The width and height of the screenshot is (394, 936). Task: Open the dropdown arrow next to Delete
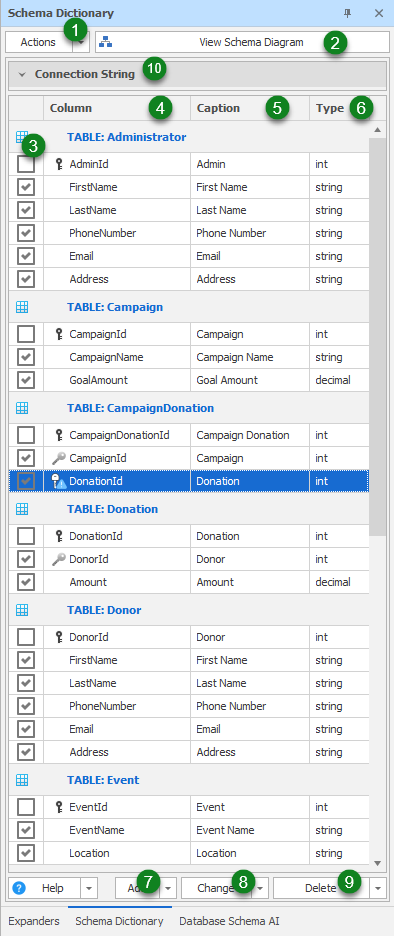(378, 888)
